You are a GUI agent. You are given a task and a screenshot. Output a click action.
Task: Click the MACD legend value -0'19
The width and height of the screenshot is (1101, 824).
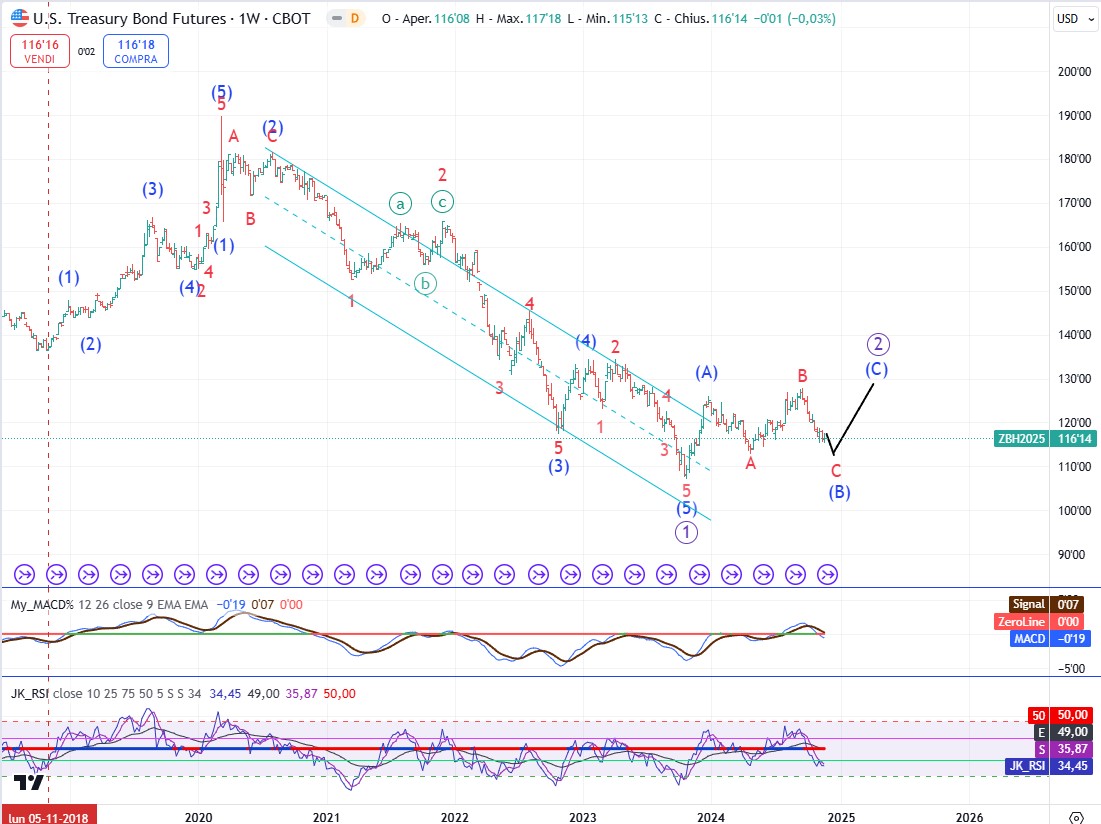click(231, 604)
